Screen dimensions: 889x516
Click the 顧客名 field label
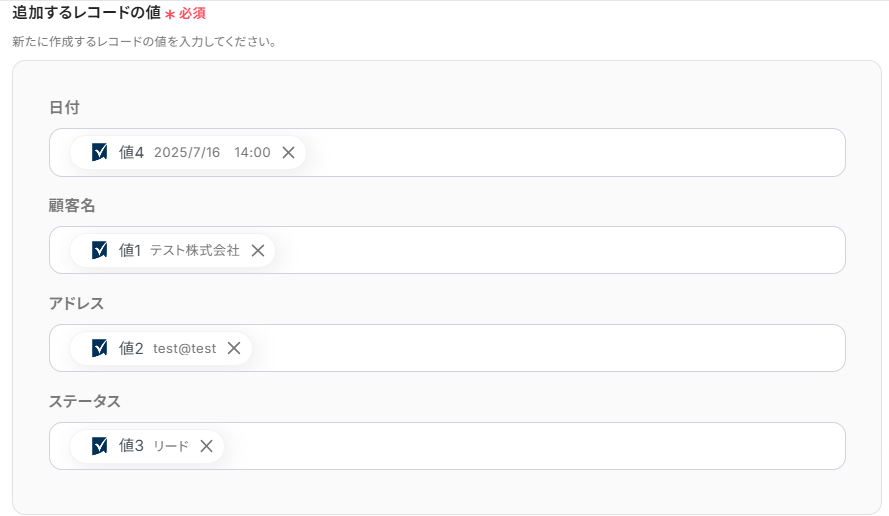click(71, 205)
